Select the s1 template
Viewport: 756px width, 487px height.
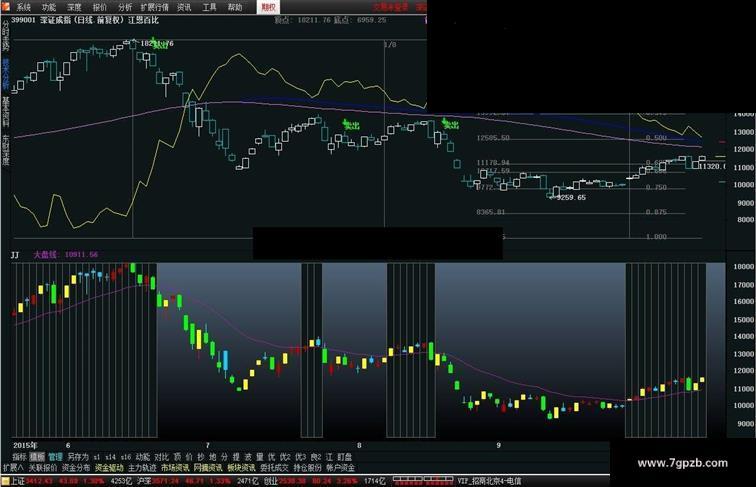[97, 457]
